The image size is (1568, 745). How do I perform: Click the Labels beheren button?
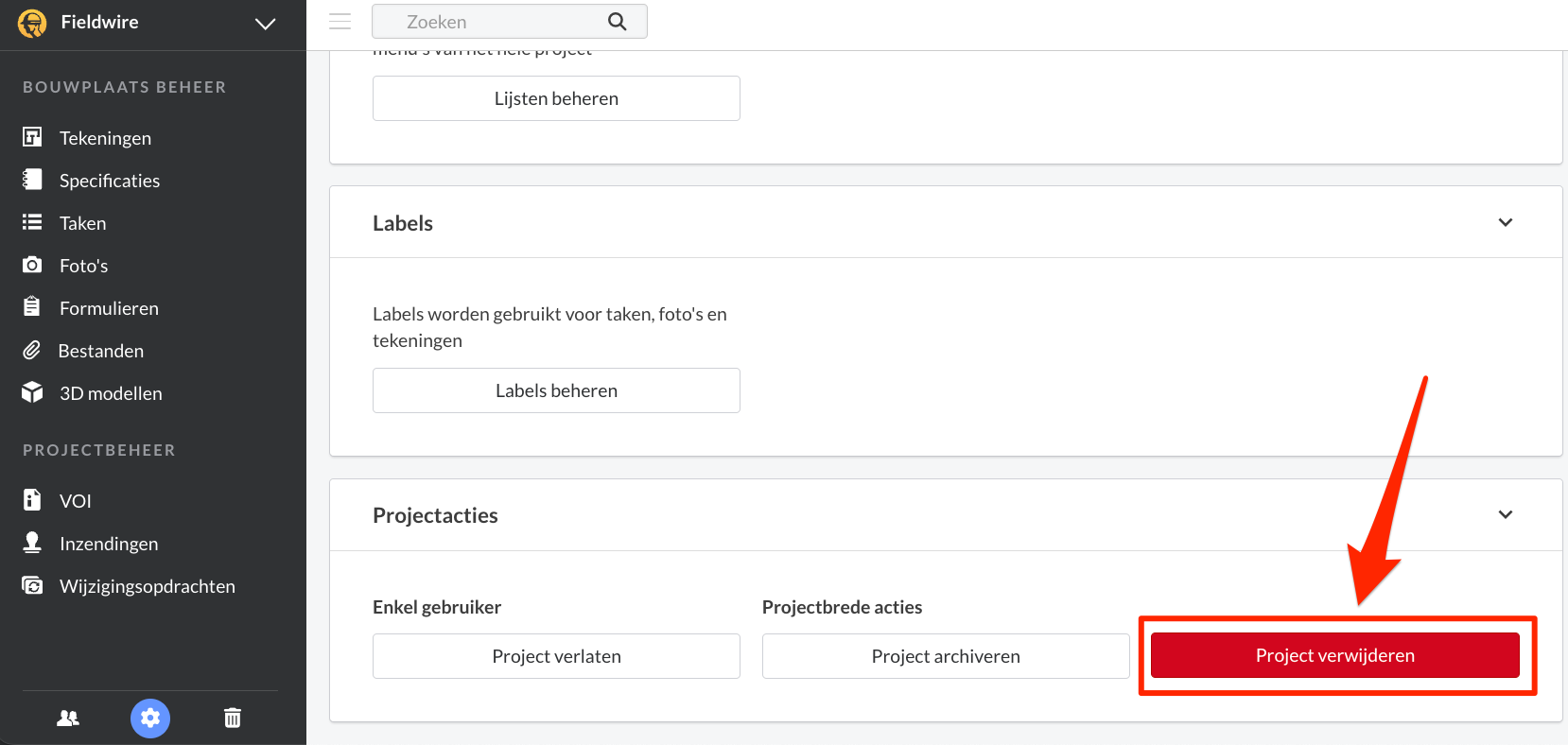click(x=556, y=390)
